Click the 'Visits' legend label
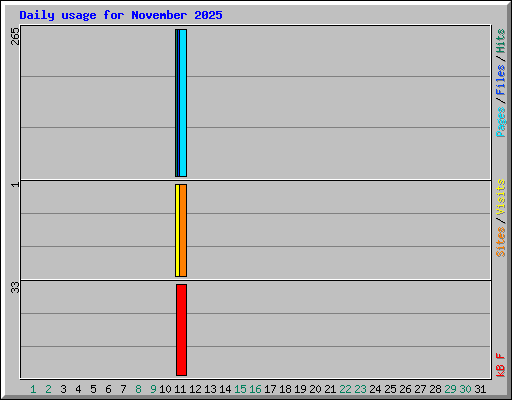 pos(501,197)
